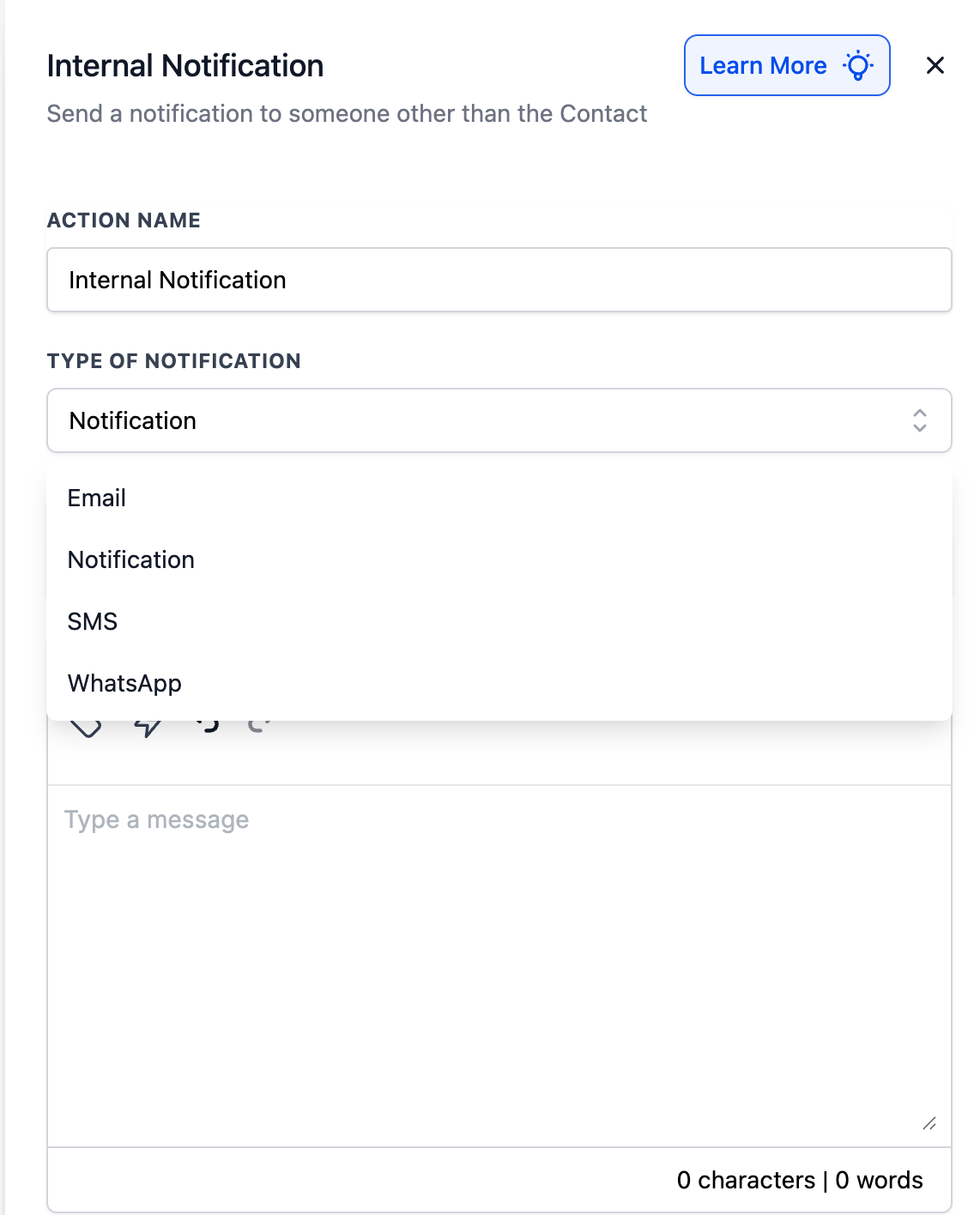Click the undo arrow icon
The image size is (980, 1215).
[x=208, y=725]
